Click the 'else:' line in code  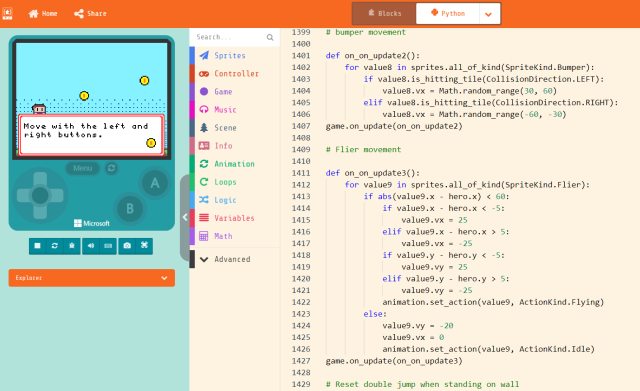[x=375, y=314]
